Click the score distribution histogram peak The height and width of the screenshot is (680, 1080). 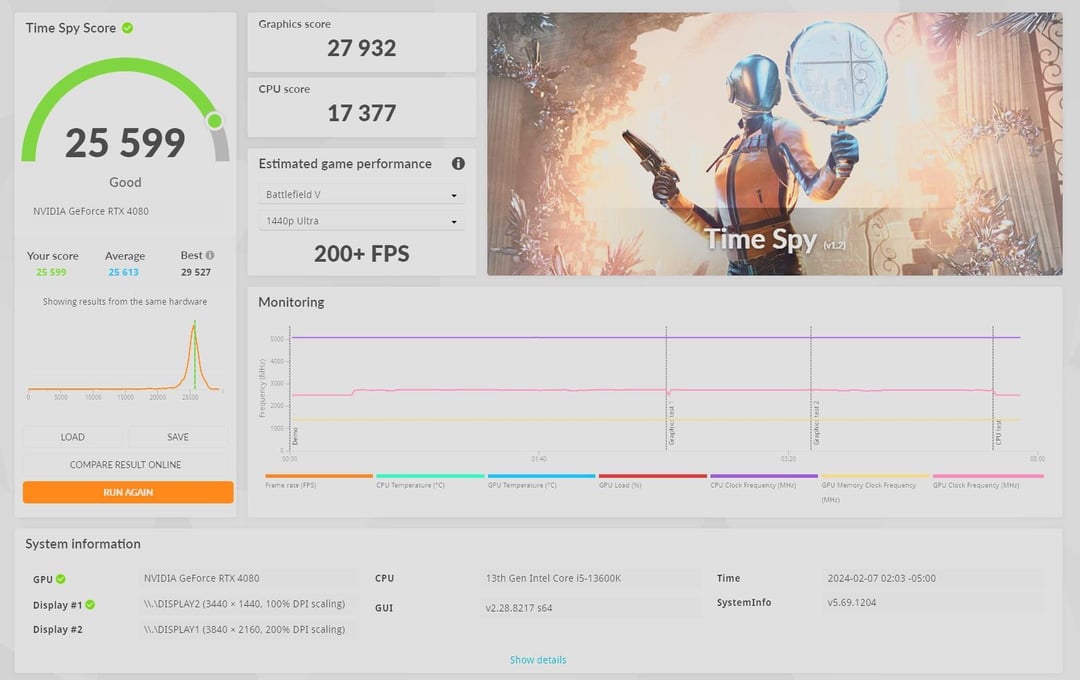click(194, 325)
